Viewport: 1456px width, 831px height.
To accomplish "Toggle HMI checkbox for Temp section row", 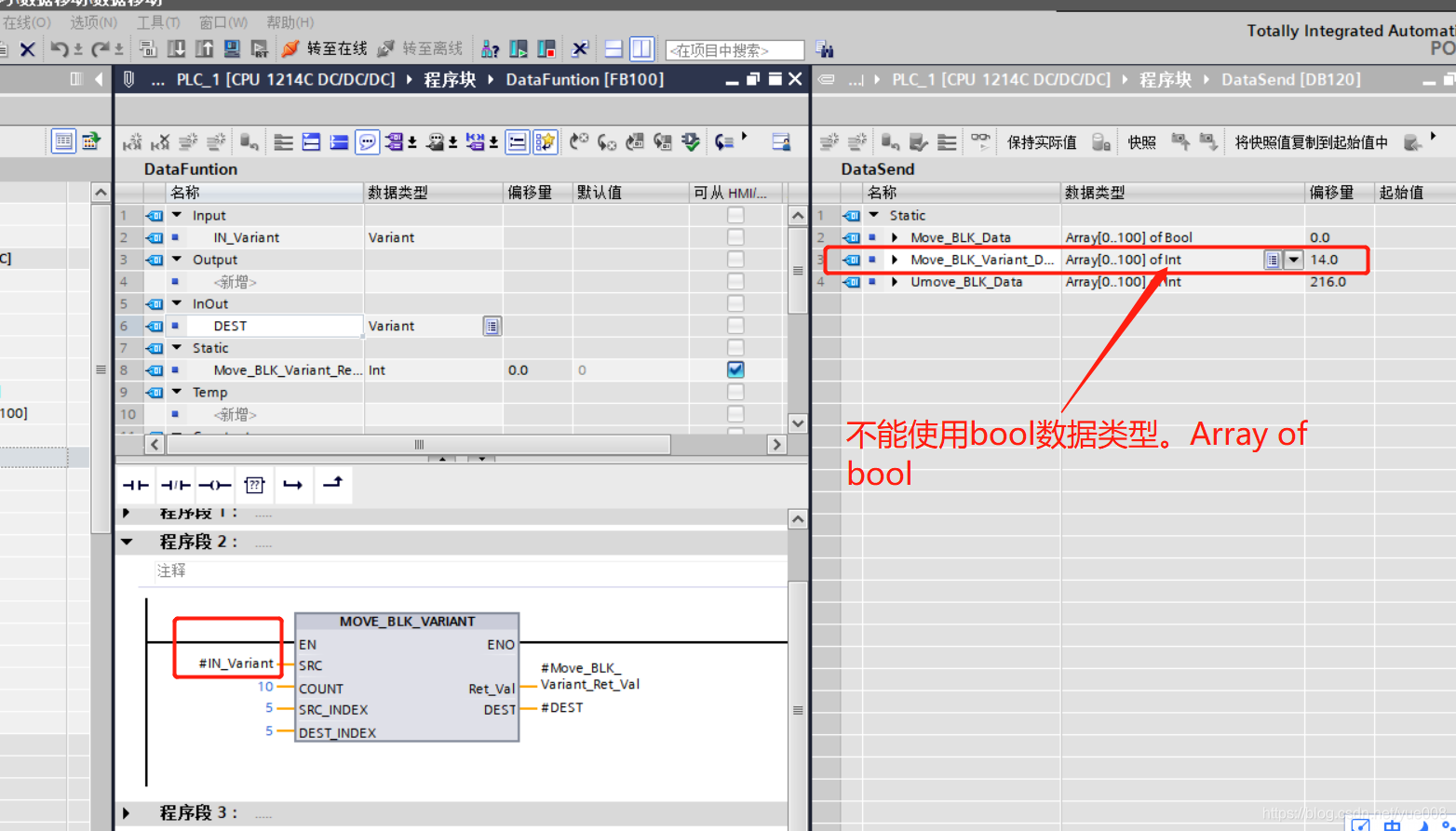I will coord(735,392).
